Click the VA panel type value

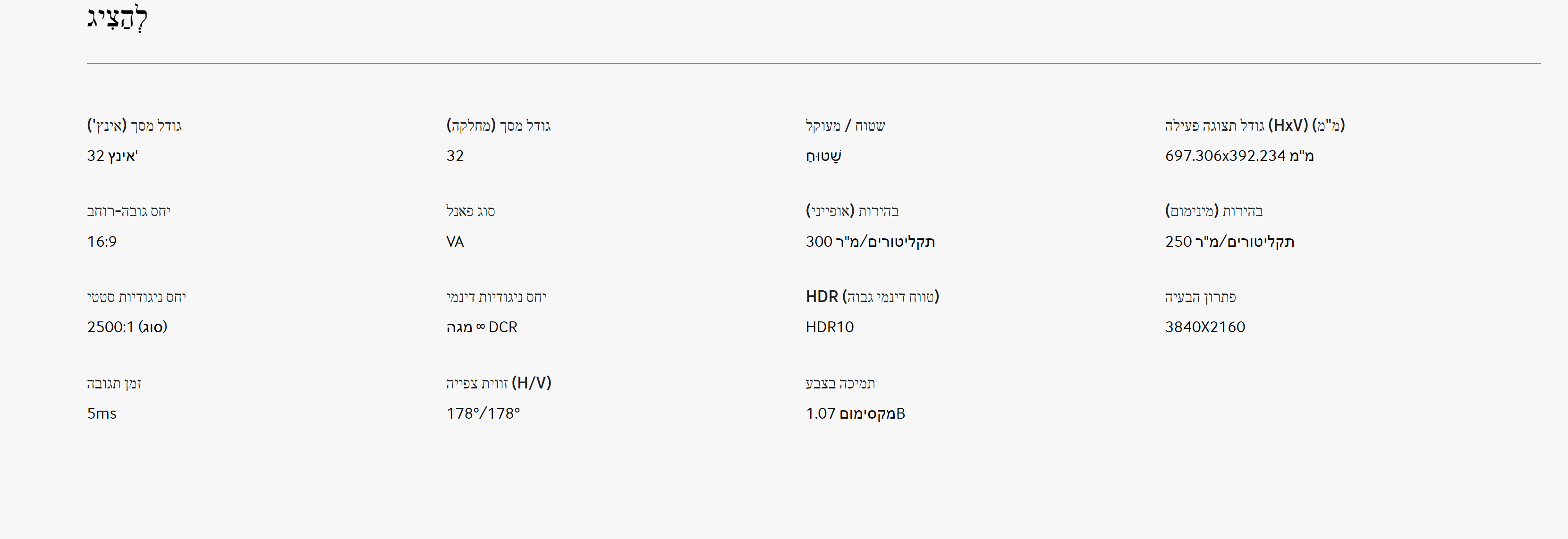[x=455, y=242]
